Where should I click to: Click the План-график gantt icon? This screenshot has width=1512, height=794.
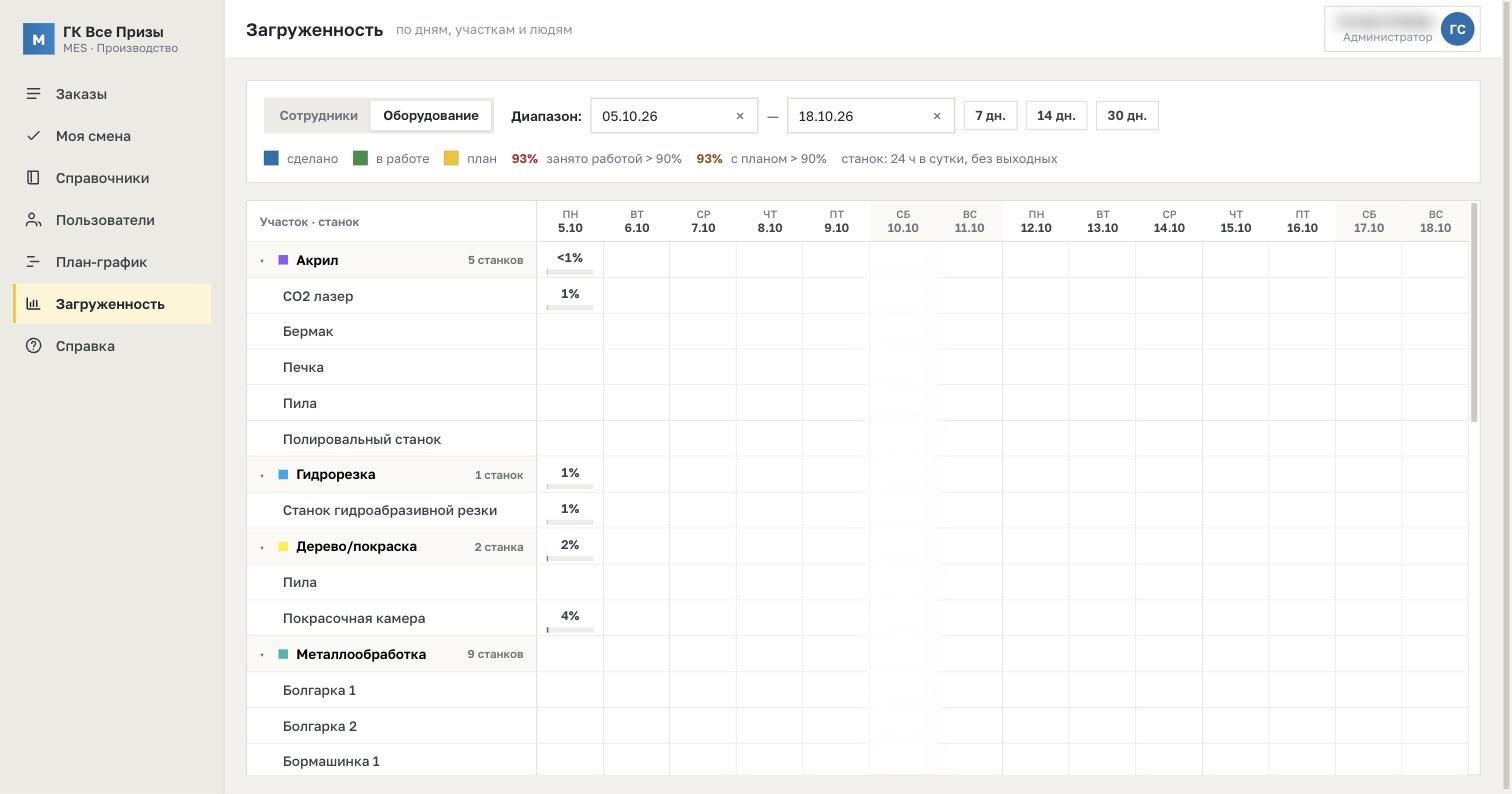pyautogui.click(x=33, y=262)
